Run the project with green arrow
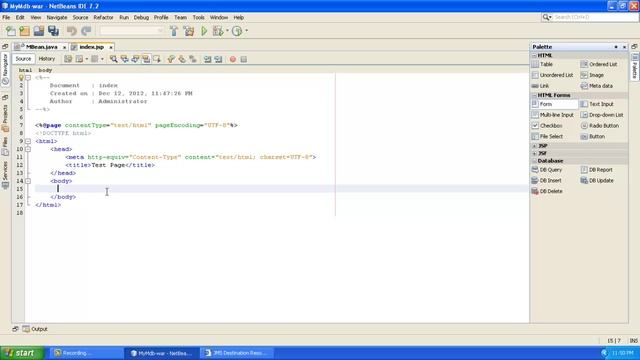This screenshot has width=640, height=360. (204, 31)
